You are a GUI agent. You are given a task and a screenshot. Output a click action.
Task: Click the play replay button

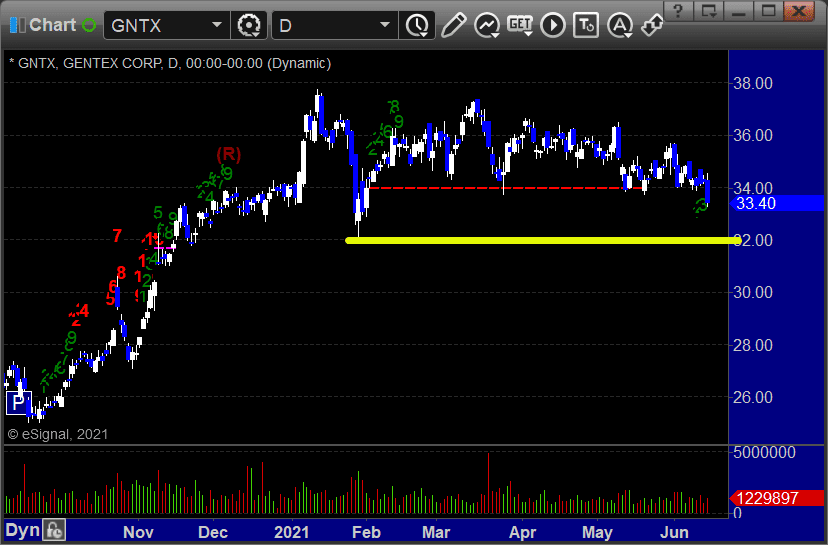(x=553, y=25)
